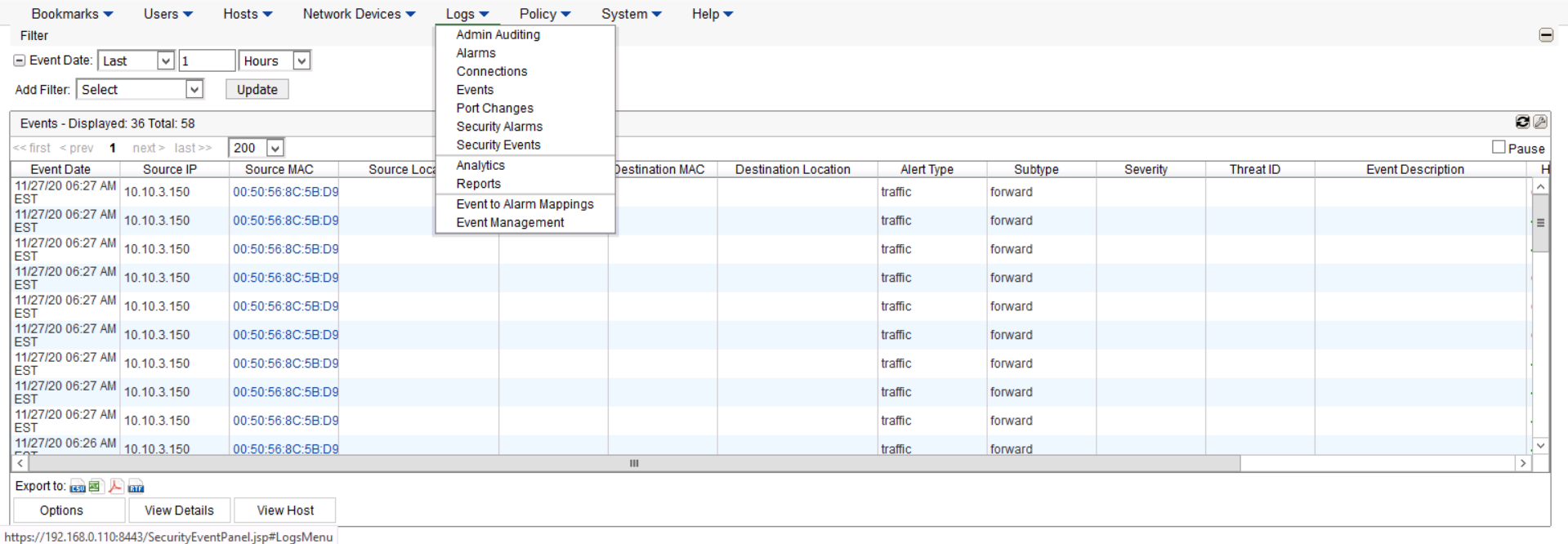
Task: Go to next page link
Action: [149, 148]
